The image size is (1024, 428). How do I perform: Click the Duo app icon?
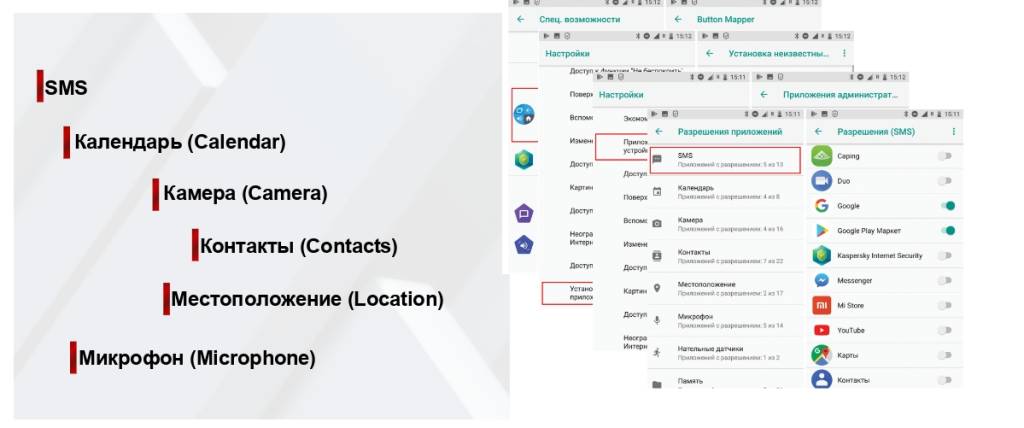821,181
